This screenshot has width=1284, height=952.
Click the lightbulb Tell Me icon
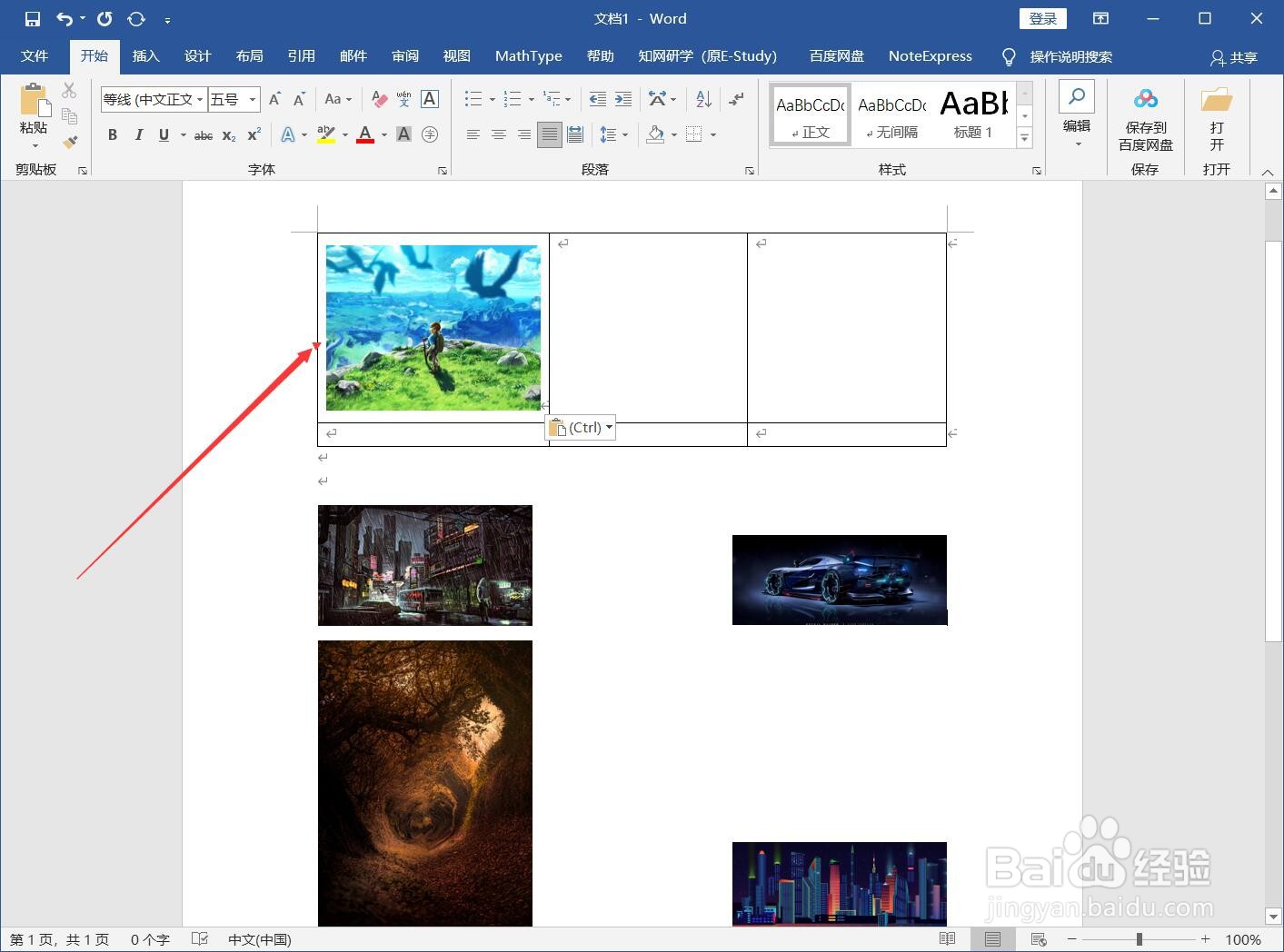1008,57
